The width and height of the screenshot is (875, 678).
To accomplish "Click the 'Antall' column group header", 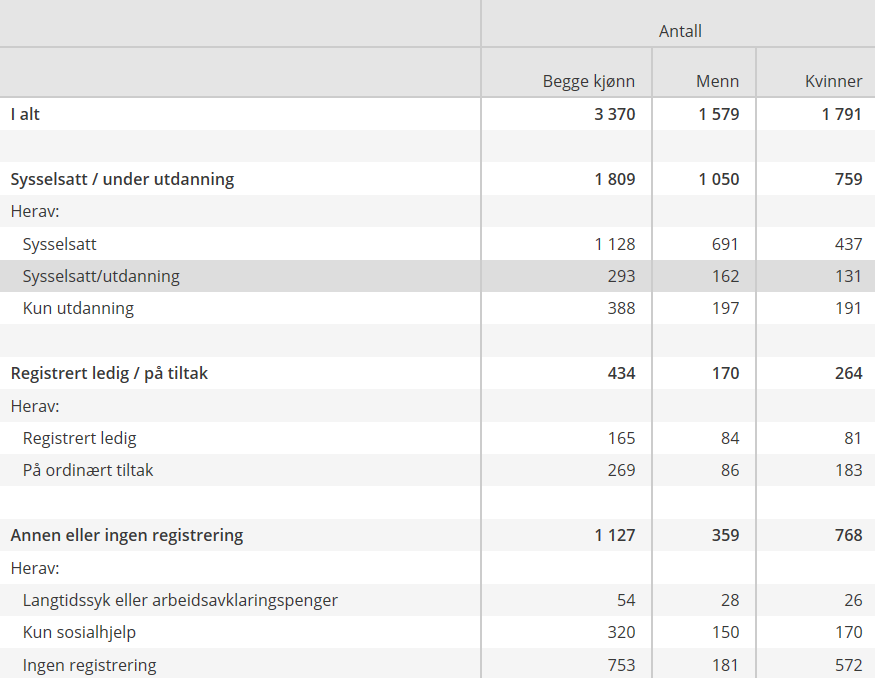I will pyautogui.click(x=680, y=31).
